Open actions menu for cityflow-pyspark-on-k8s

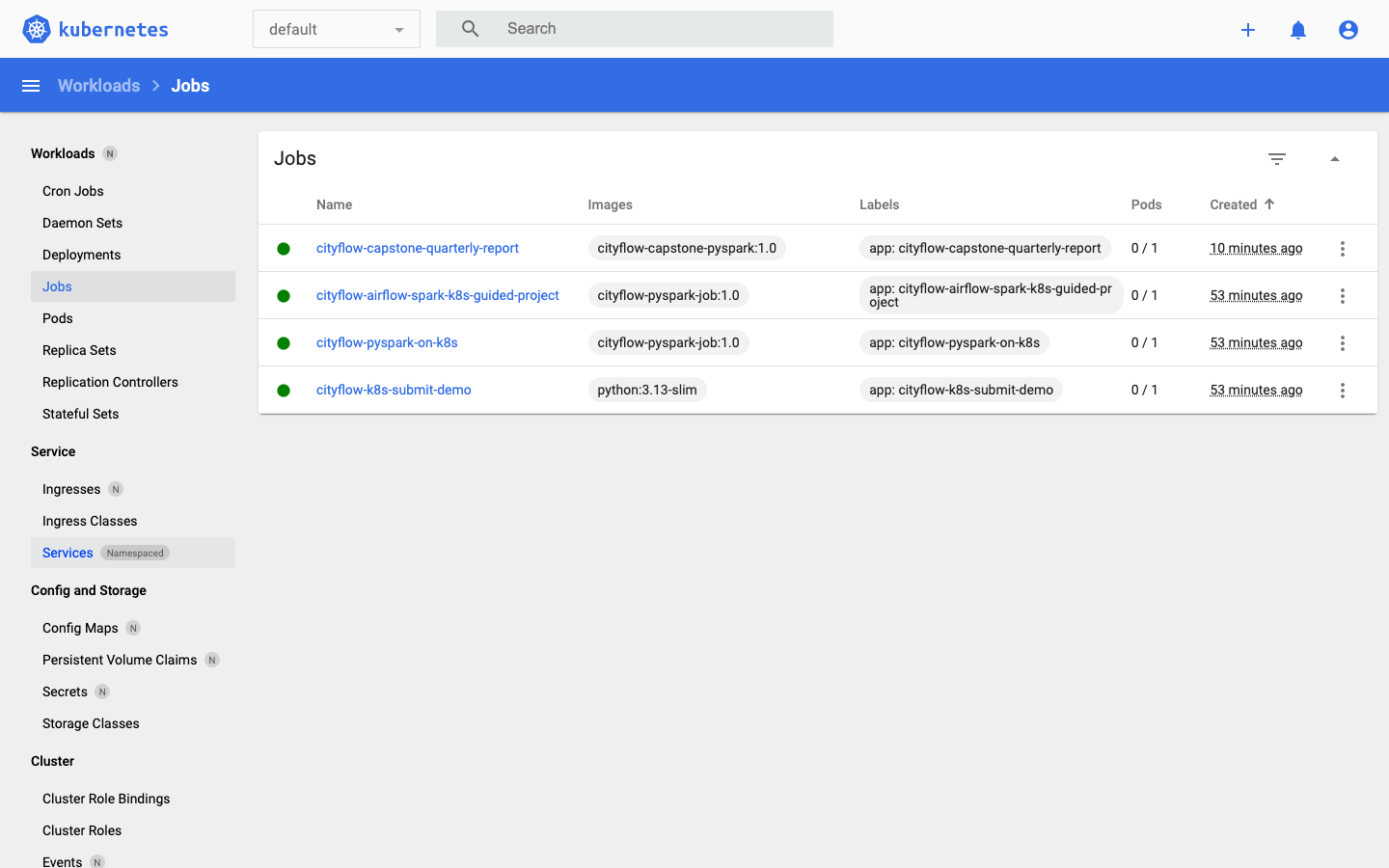pos(1343,343)
